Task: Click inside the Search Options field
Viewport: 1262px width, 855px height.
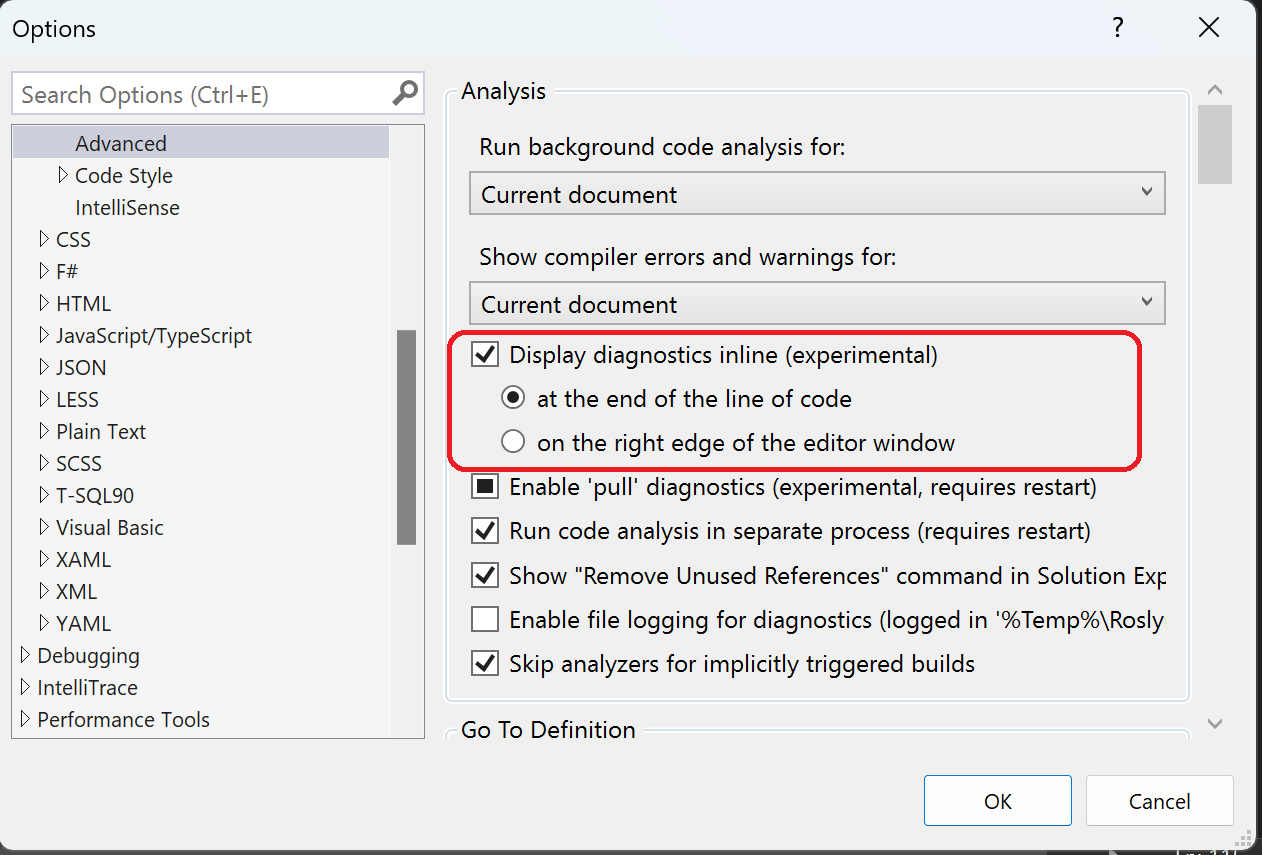Action: coord(200,93)
